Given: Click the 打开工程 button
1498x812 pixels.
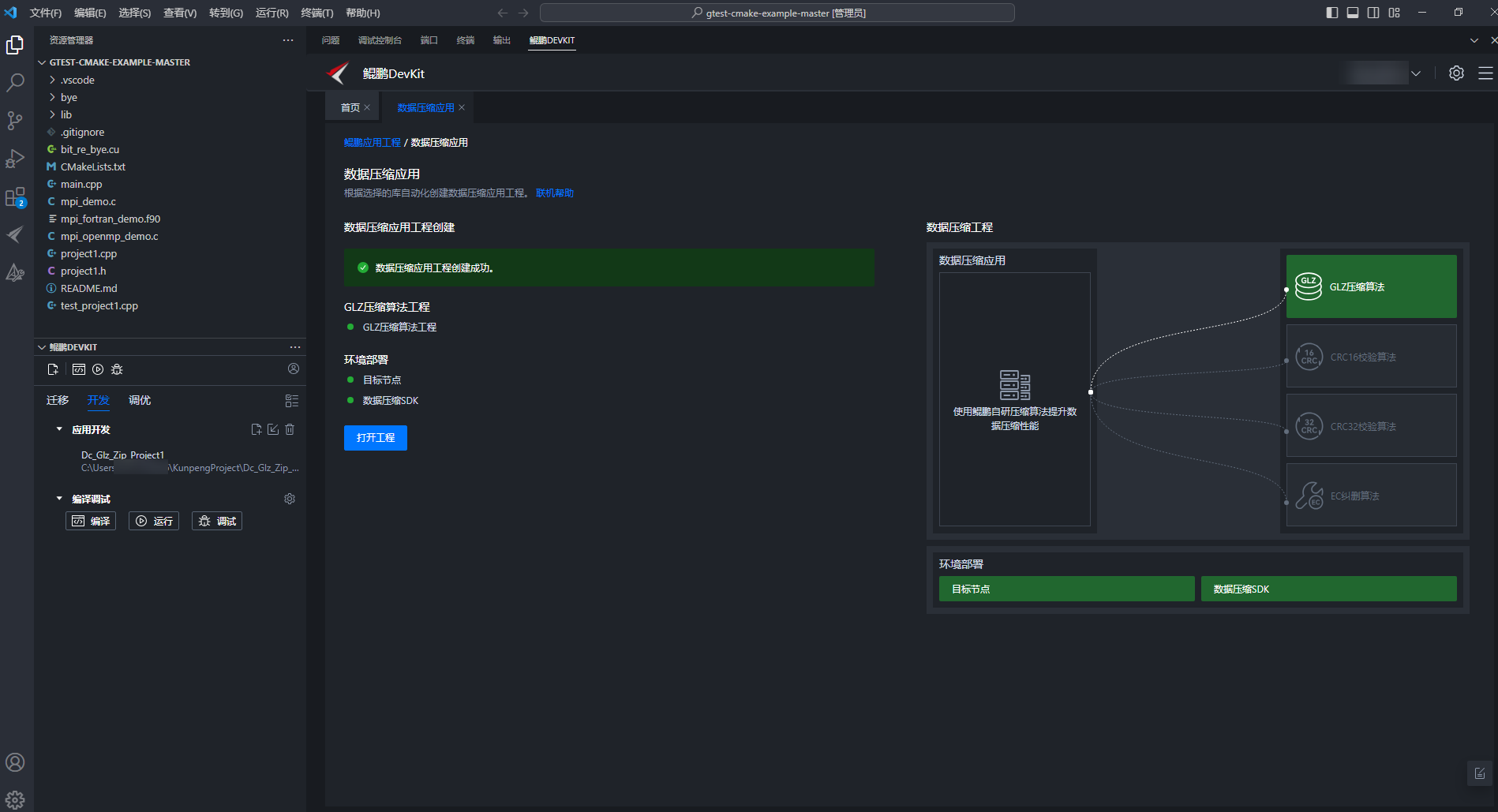Looking at the screenshot, I should point(376,438).
